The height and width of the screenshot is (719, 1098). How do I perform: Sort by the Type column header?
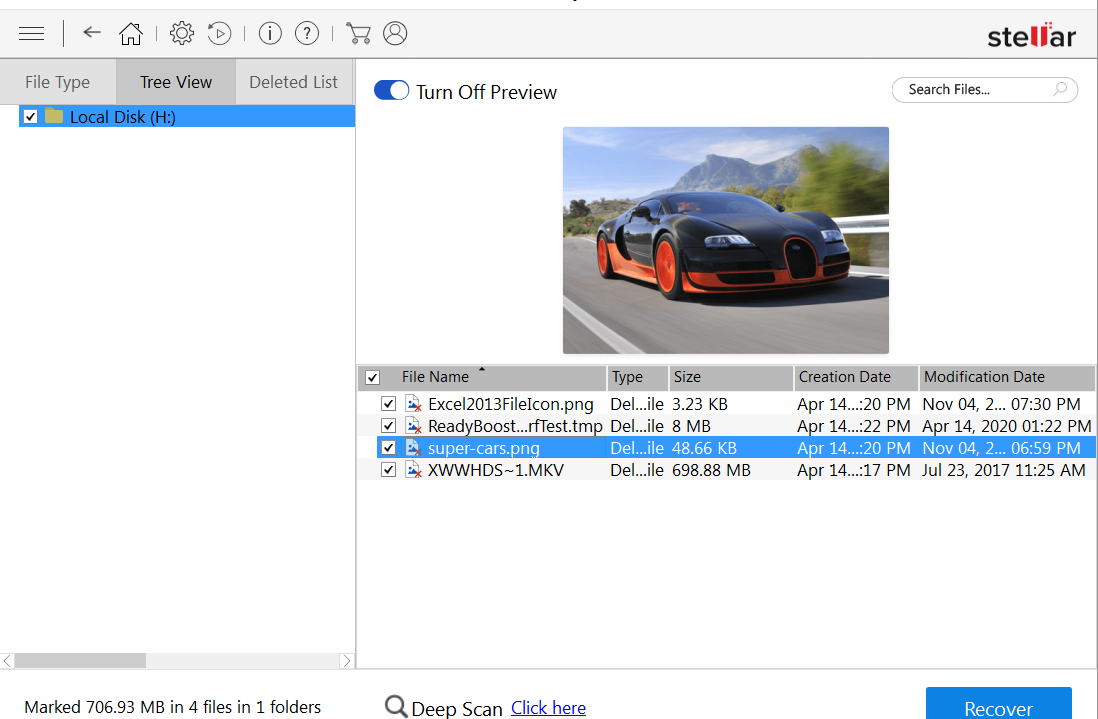click(x=637, y=377)
